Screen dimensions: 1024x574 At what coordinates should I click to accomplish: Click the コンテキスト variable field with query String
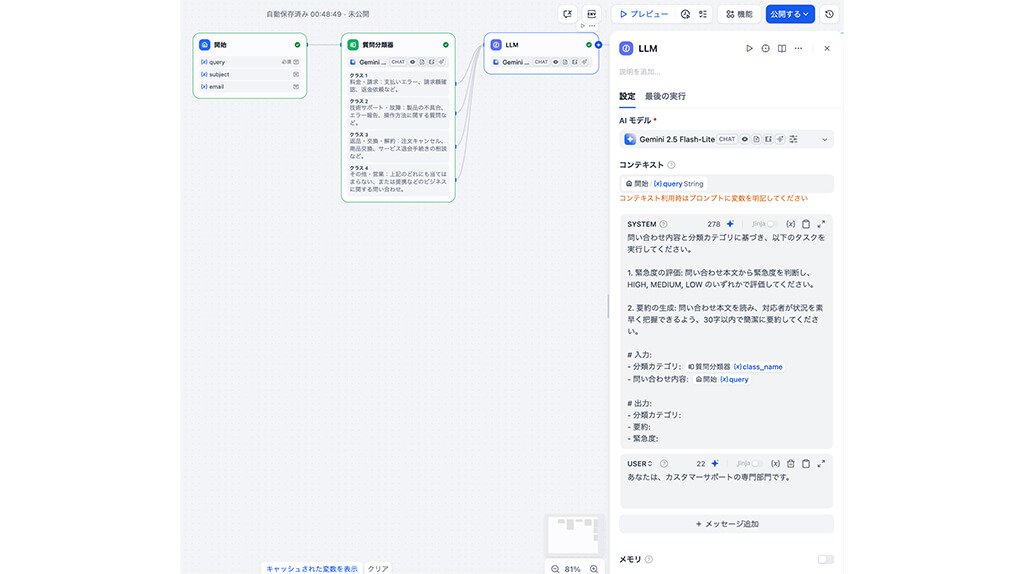pyautogui.click(x=726, y=183)
